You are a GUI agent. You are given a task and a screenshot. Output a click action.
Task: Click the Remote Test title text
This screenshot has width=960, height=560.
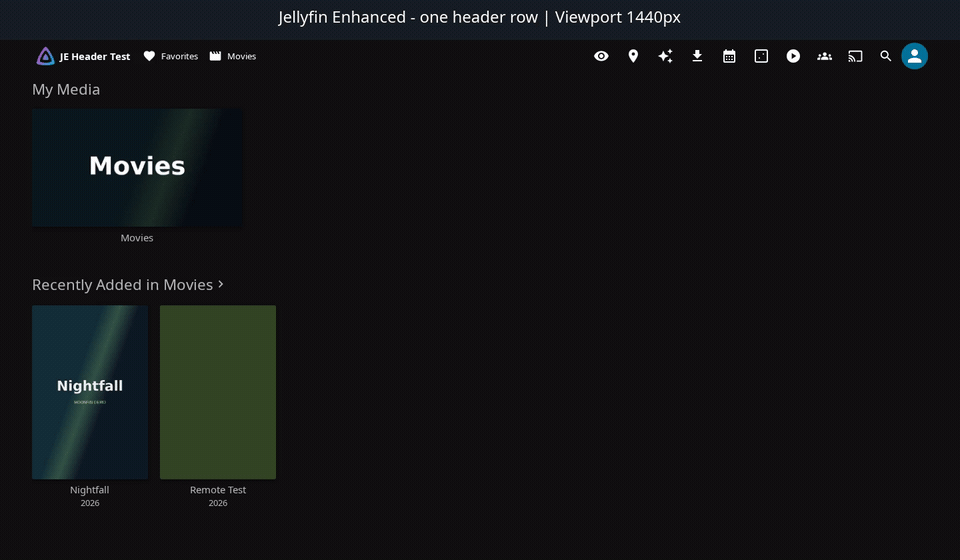click(x=218, y=490)
